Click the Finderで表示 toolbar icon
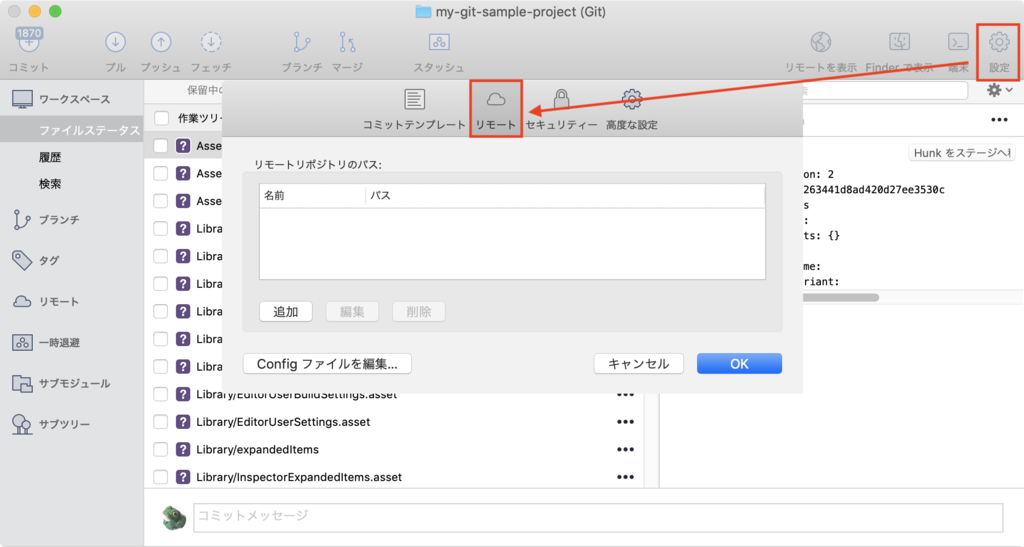The height and width of the screenshot is (547, 1024). coord(899,42)
